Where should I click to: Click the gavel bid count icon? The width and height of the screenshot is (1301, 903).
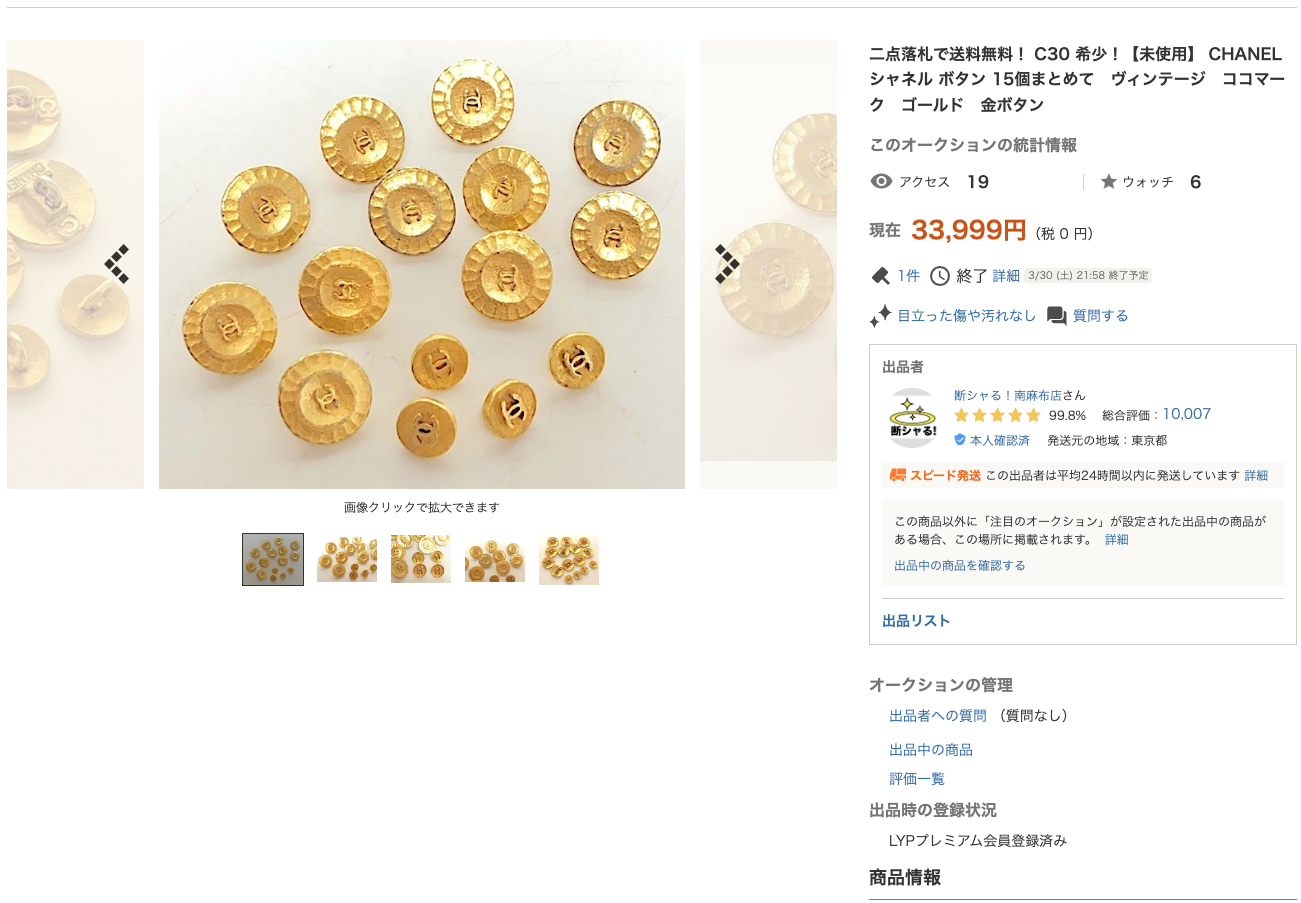(x=881, y=275)
